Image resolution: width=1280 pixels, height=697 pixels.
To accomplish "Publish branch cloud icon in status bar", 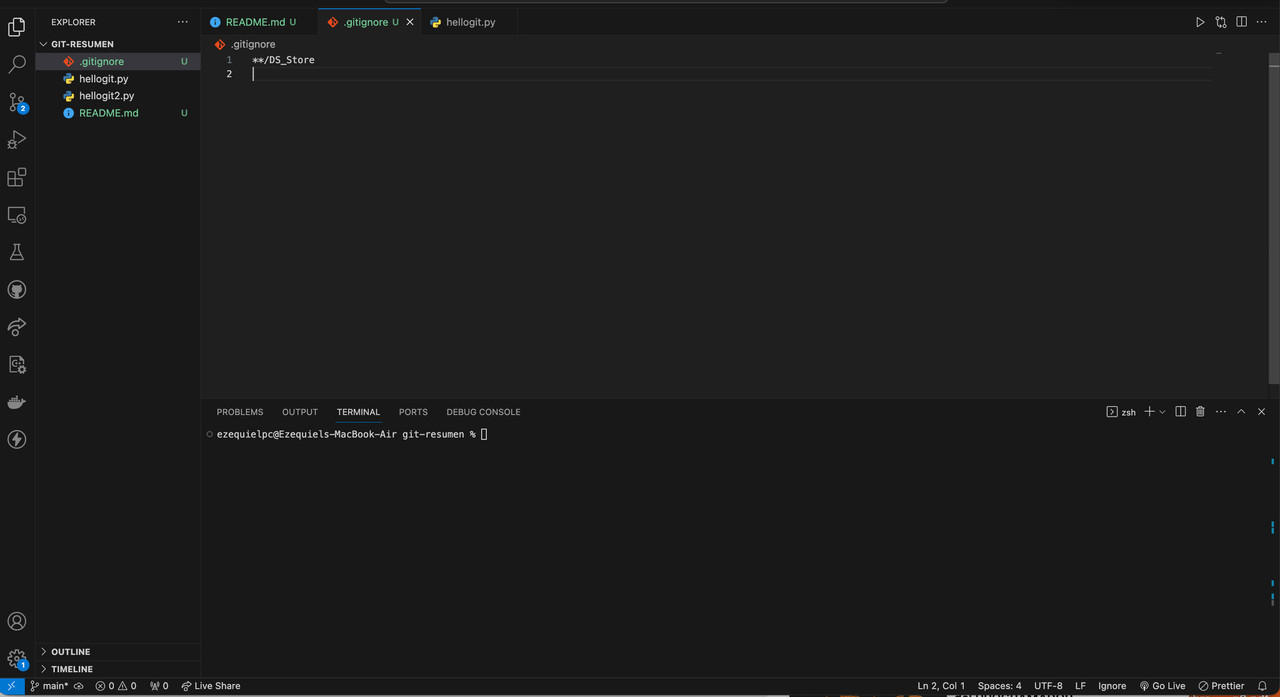I will [79, 686].
